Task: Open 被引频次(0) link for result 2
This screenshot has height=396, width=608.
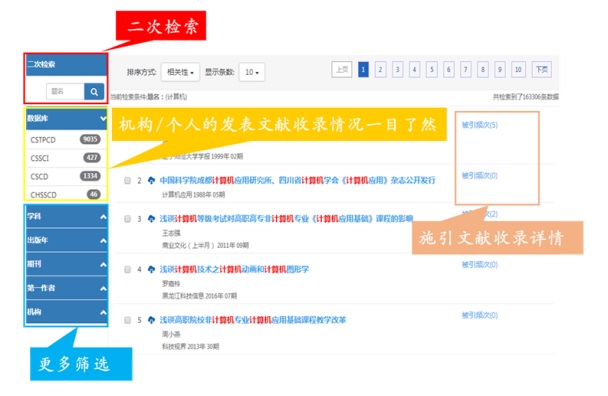Action: click(x=480, y=176)
